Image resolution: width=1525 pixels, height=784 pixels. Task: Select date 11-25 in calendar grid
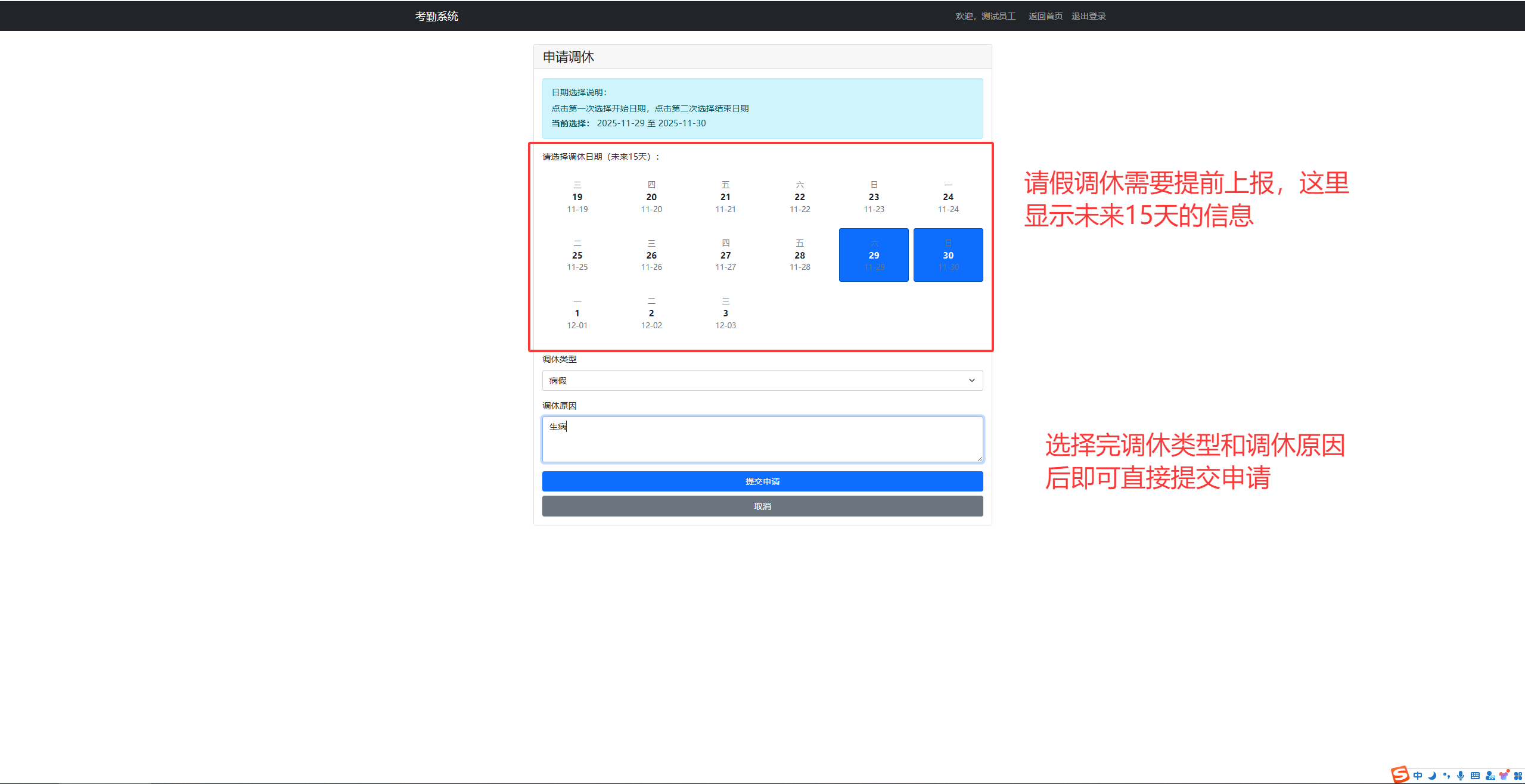tap(577, 255)
